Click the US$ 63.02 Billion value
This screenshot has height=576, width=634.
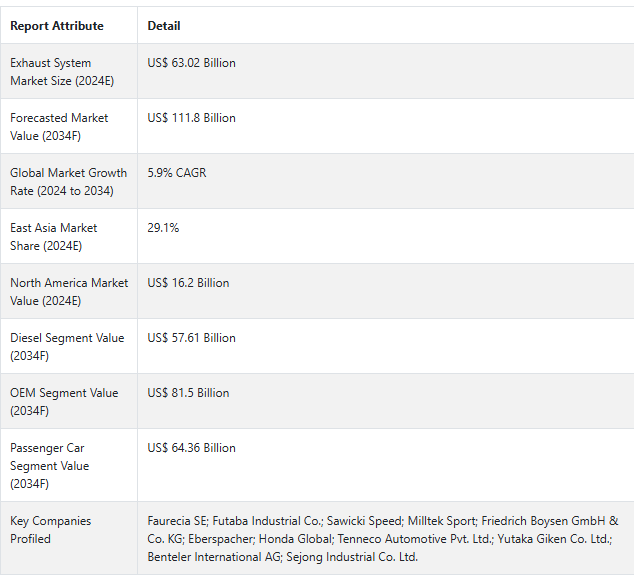[x=191, y=63]
